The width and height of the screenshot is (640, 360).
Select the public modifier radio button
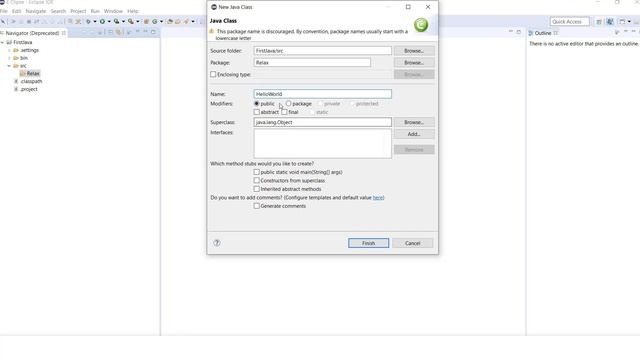[257, 104]
